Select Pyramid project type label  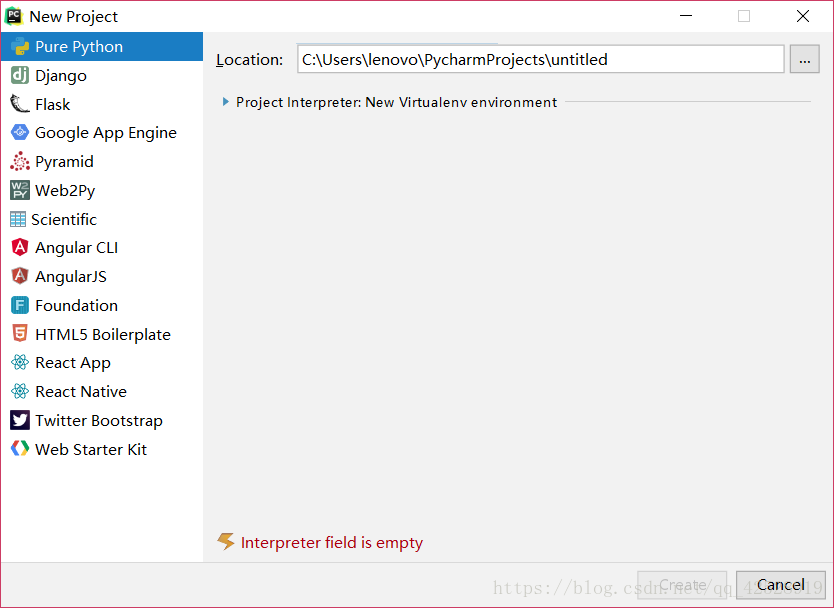tap(64, 161)
